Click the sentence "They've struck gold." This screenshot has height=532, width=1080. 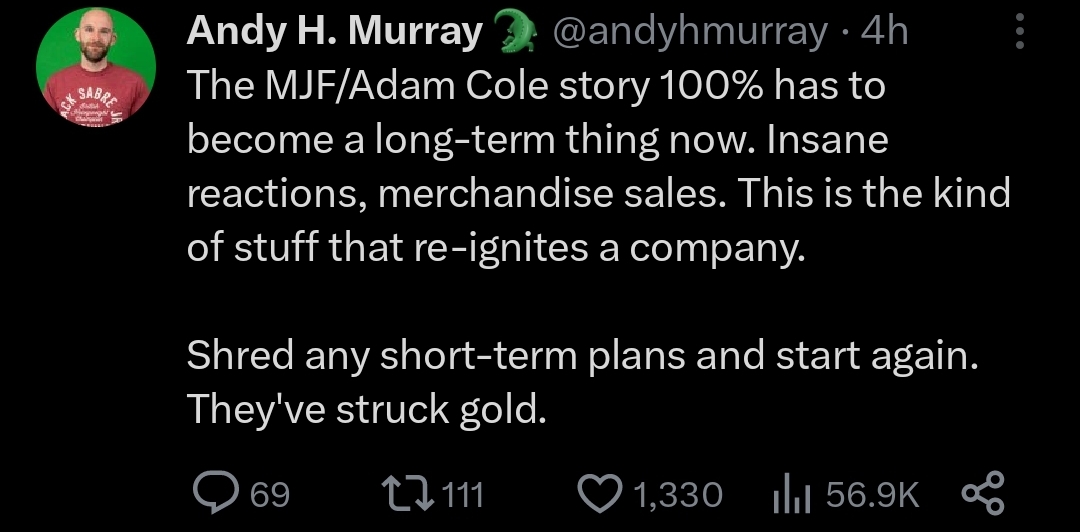366,410
